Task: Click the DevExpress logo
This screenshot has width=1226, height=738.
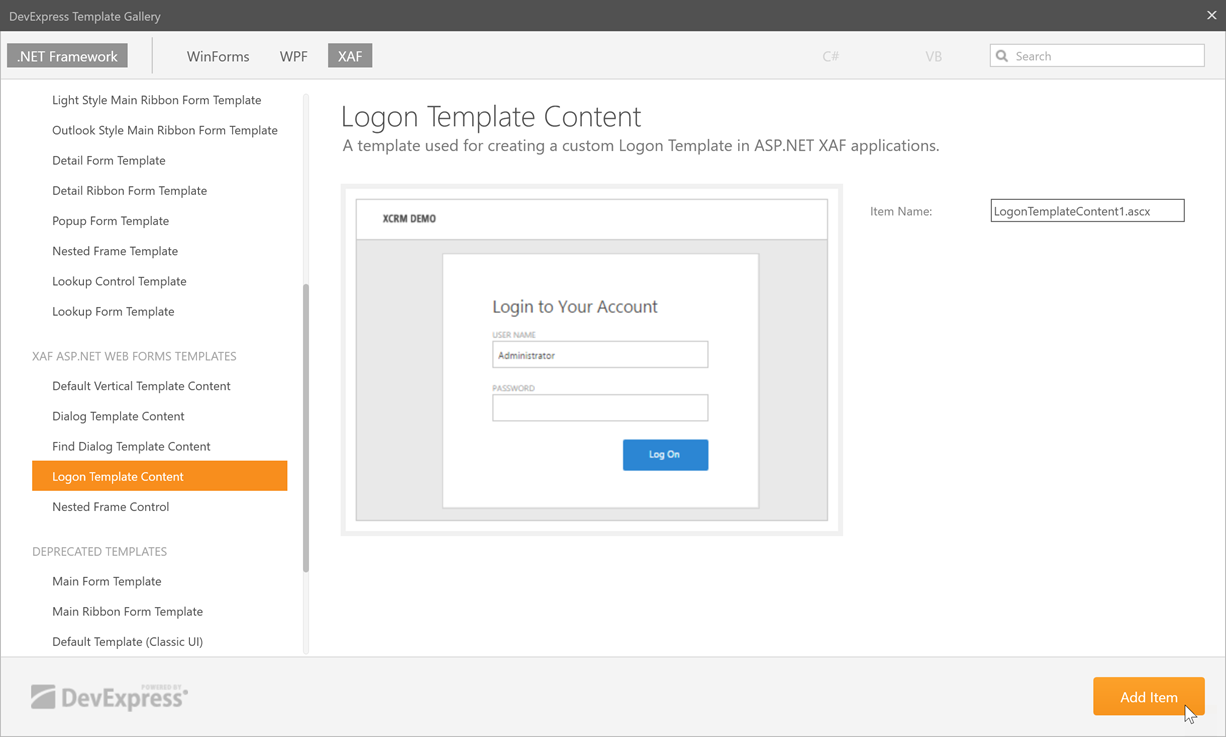Action: (109, 697)
